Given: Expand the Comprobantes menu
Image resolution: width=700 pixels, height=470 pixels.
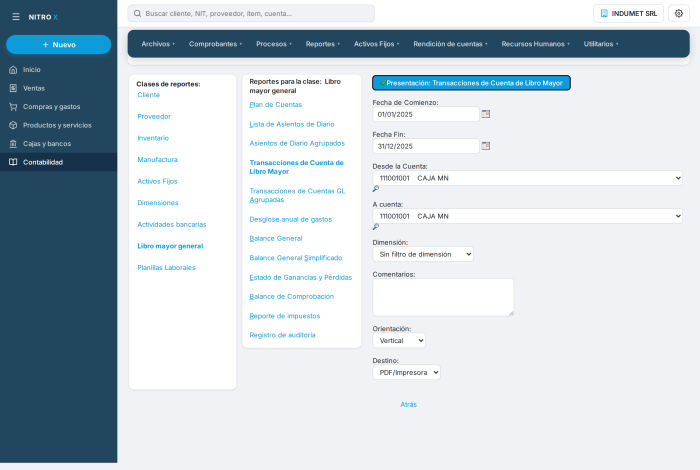Looking at the screenshot, I should (215, 44).
